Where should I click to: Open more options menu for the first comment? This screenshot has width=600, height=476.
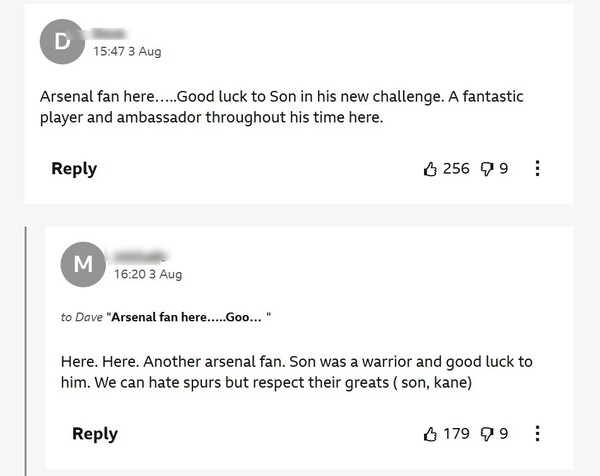tap(538, 169)
